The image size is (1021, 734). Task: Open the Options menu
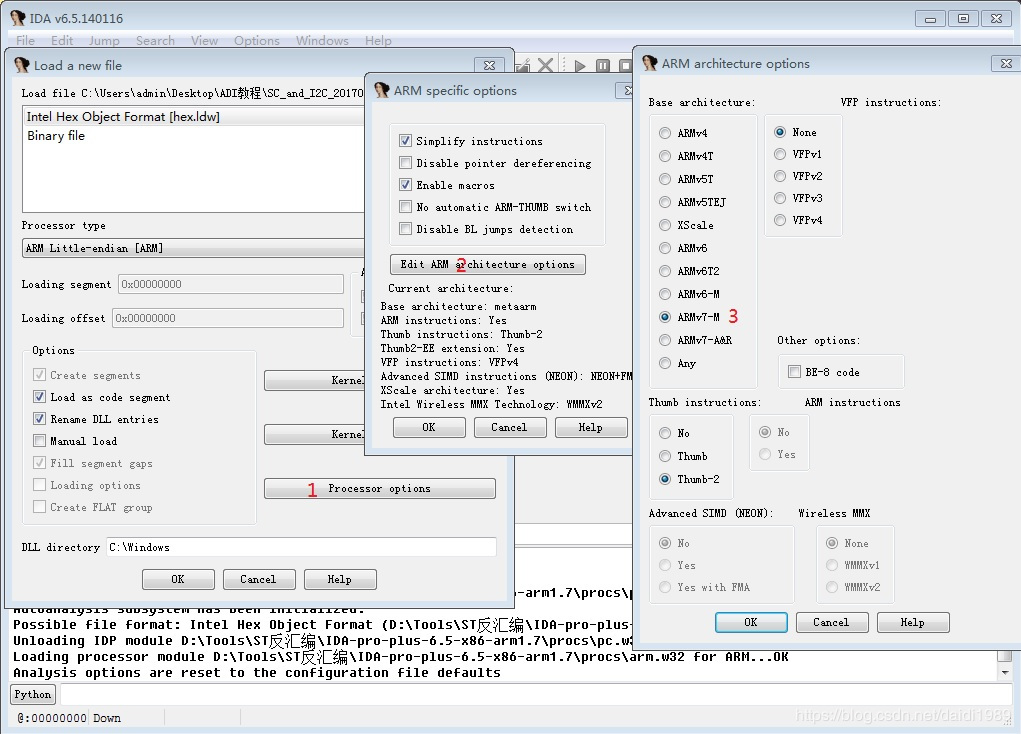click(256, 41)
